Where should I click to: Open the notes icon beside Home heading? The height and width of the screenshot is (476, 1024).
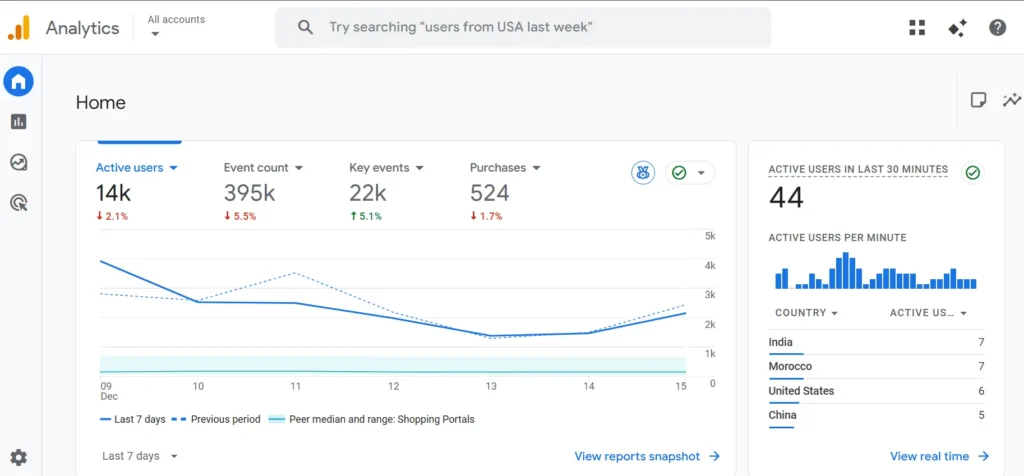pyautogui.click(x=978, y=100)
